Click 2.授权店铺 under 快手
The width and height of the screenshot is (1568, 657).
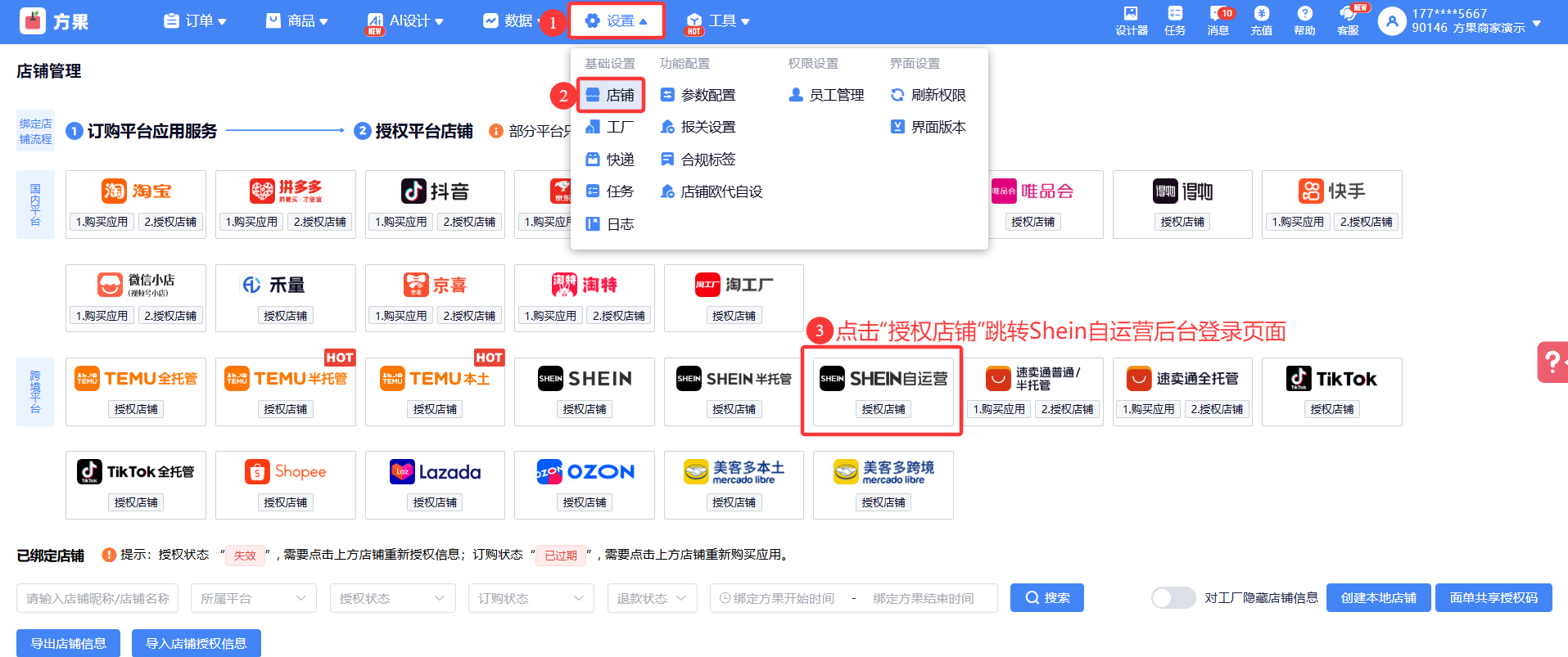tap(1367, 222)
